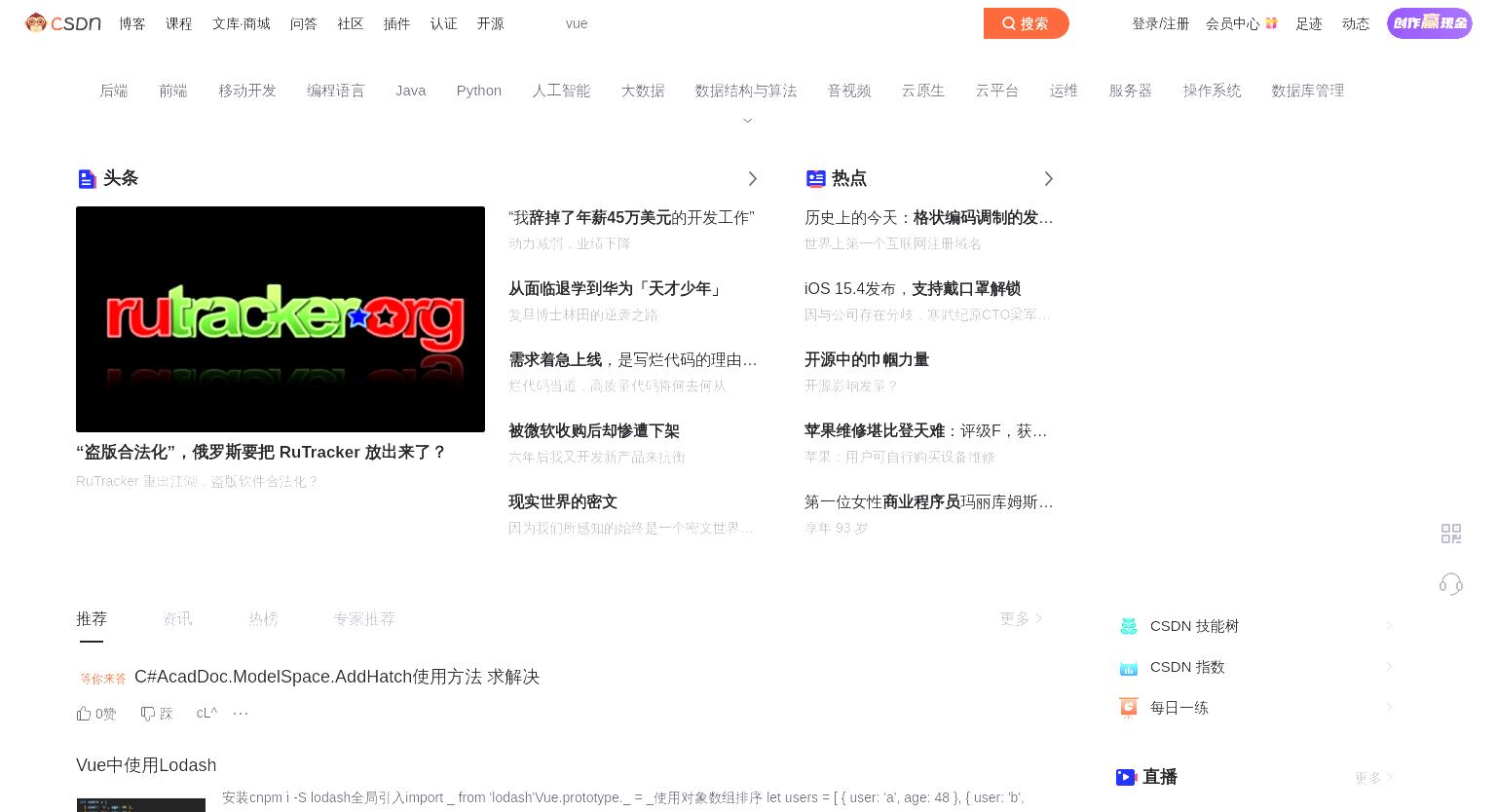Click the 直播 video icon
1496x812 pixels.
coord(1126,777)
